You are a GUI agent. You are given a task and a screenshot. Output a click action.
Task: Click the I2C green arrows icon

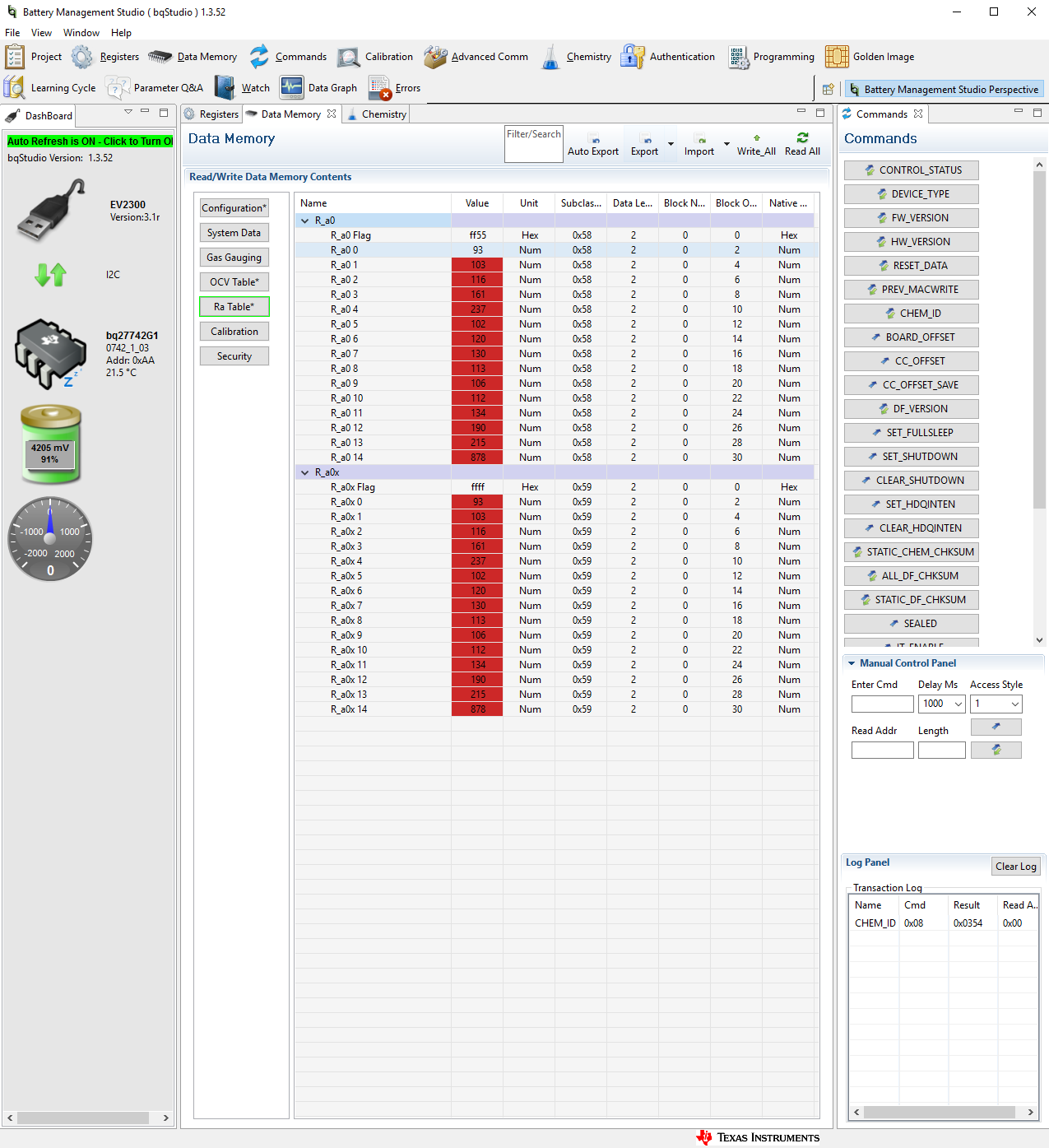tap(50, 274)
